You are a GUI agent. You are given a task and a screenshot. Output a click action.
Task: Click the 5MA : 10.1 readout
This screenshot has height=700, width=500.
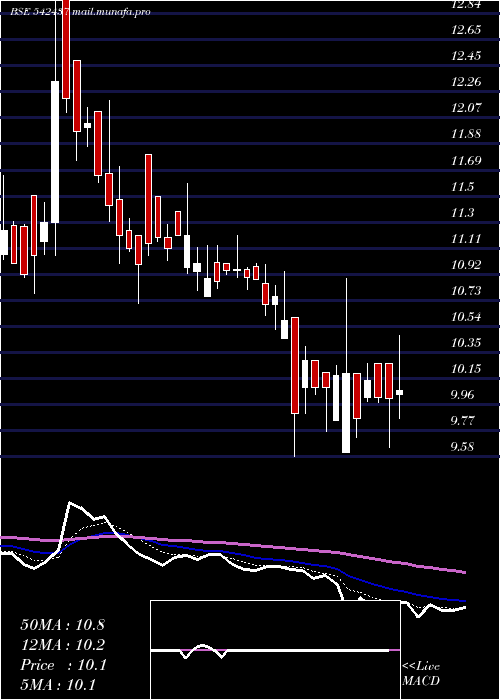pos(58,685)
